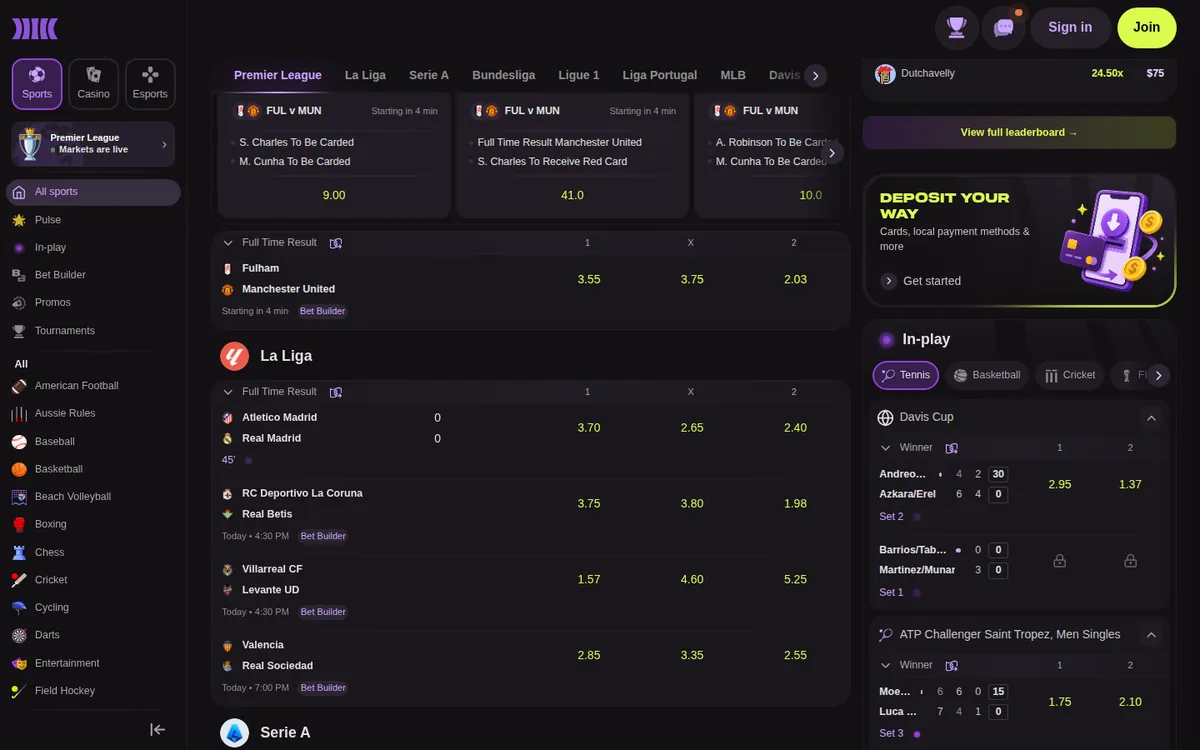Select the Esports section button
Viewport: 1200px width, 750px height.
[150, 84]
